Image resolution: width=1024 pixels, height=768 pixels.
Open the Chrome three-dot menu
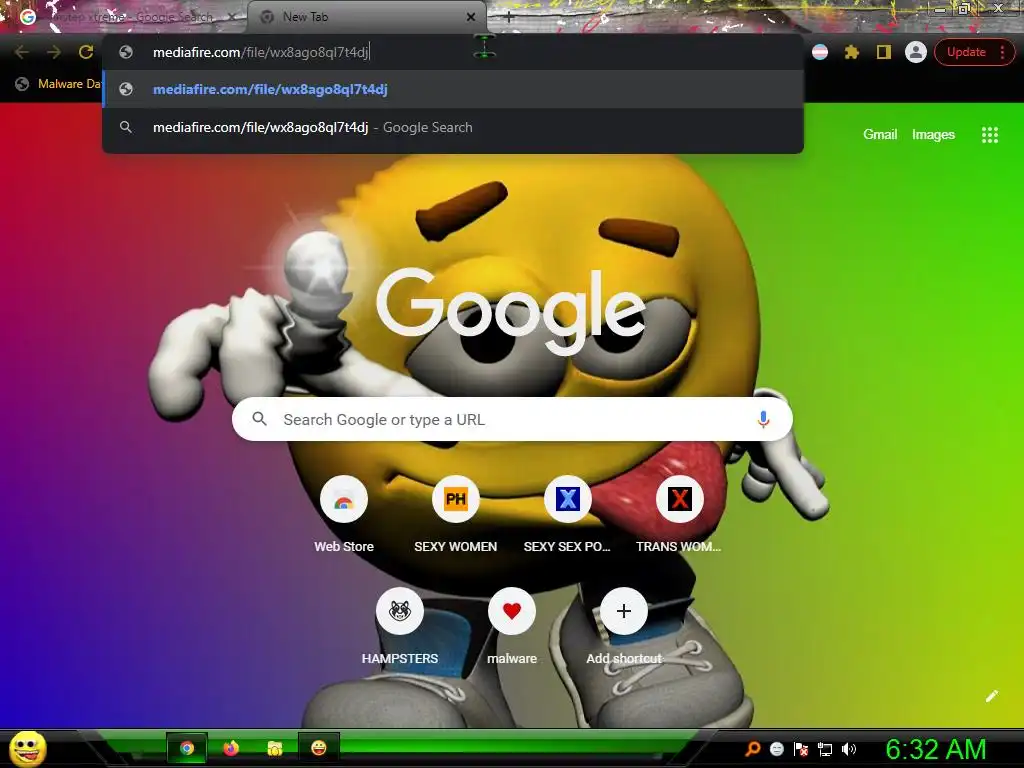point(1002,52)
